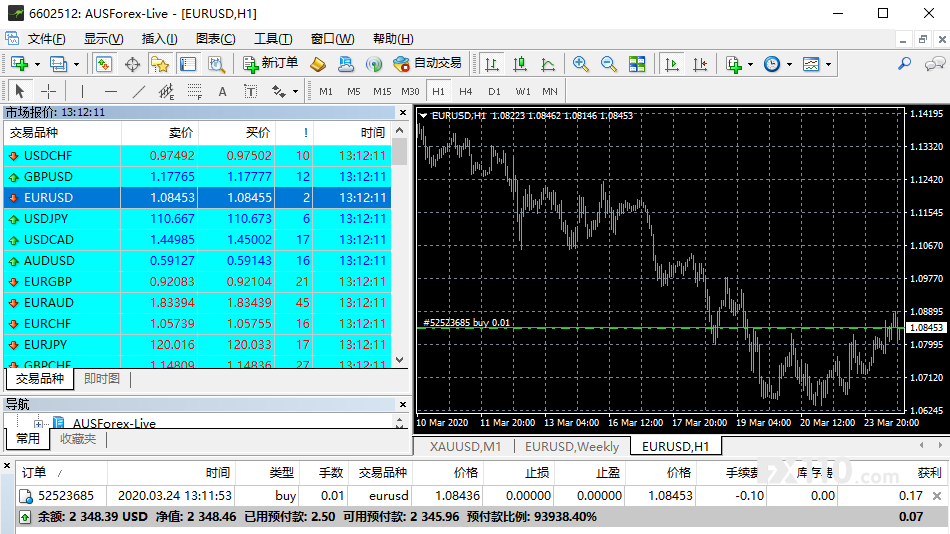Screen dimensions: 950x534
Task: Select the AUDUSD symbol row
Action: (x=198, y=261)
